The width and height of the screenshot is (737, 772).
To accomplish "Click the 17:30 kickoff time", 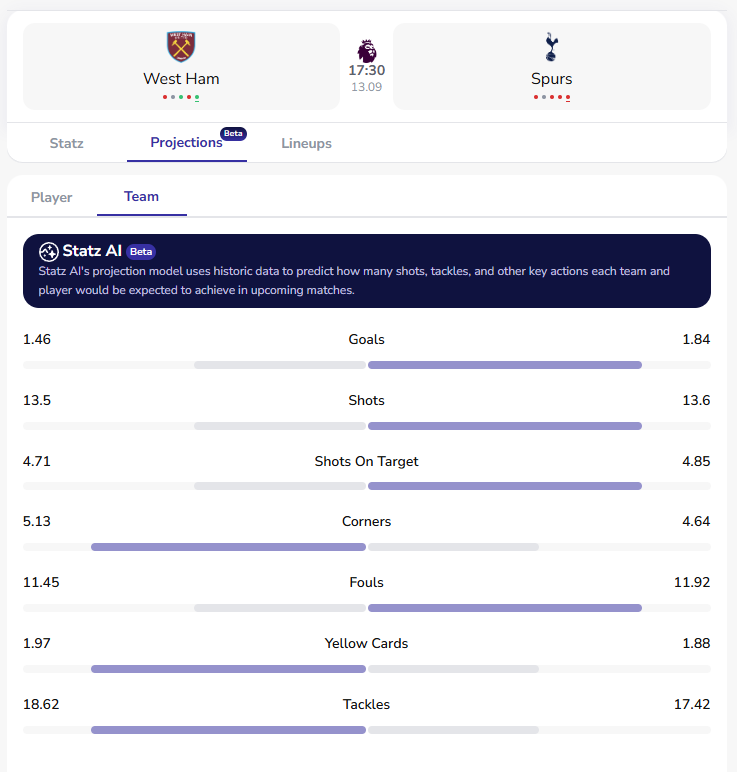I will coord(366,71).
